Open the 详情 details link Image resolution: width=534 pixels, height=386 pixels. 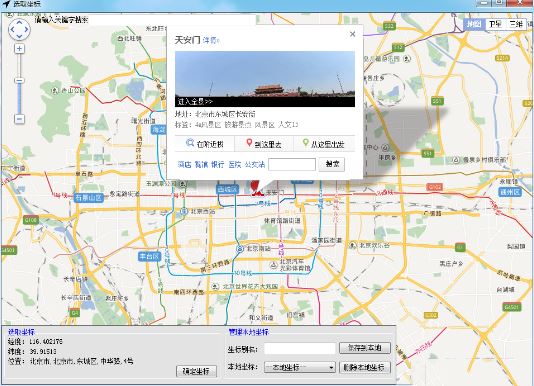coord(211,41)
